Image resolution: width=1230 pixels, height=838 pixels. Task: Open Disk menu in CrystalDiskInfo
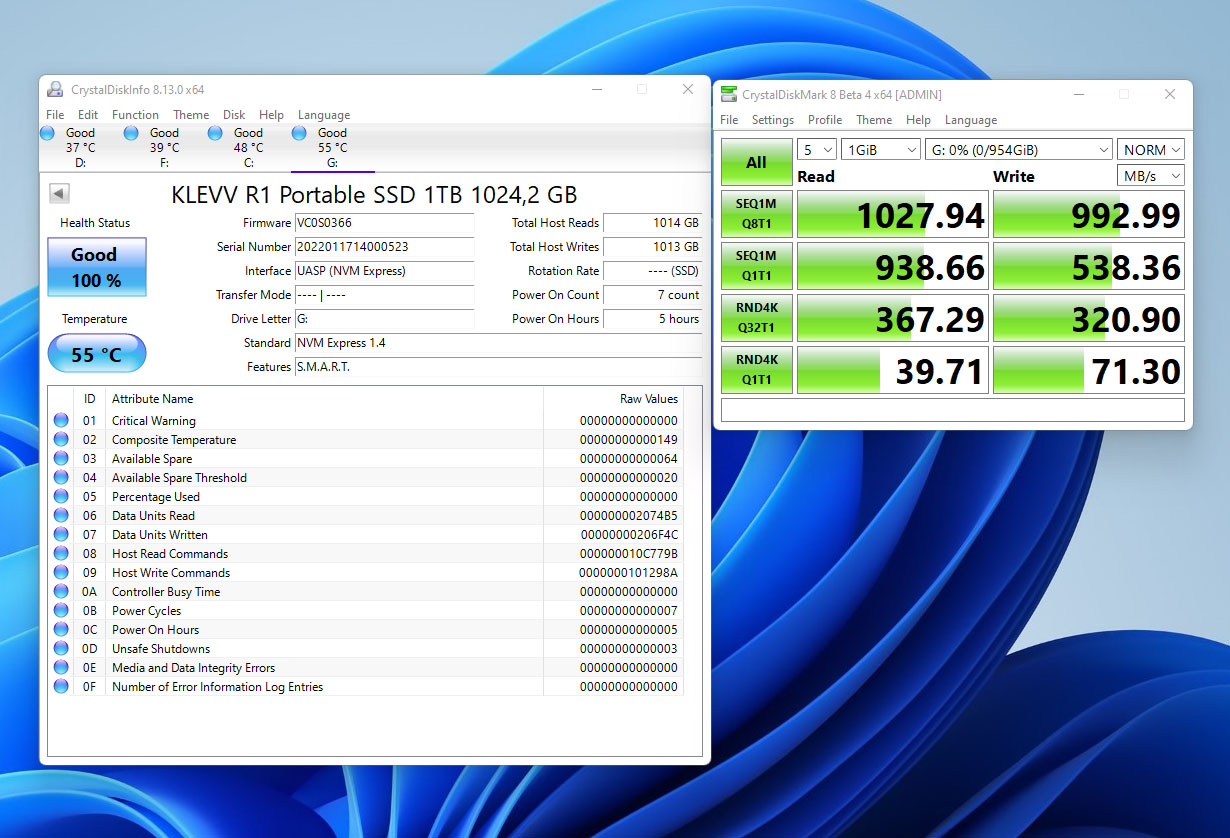coord(234,115)
